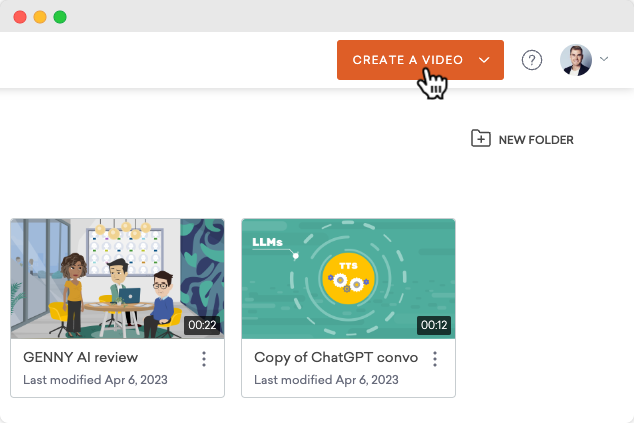
Task: Expand the chevron next to profile avatar
Action: tap(604, 60)
